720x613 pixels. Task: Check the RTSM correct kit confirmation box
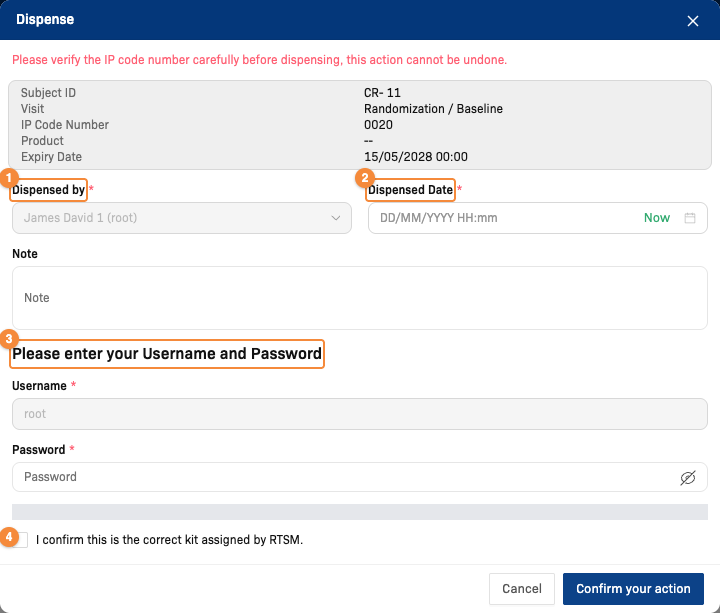20,540
